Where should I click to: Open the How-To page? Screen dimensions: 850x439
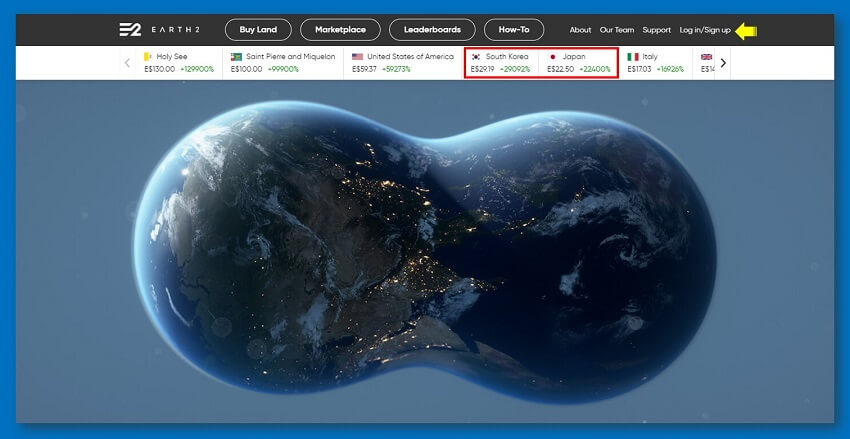(514, 30)
